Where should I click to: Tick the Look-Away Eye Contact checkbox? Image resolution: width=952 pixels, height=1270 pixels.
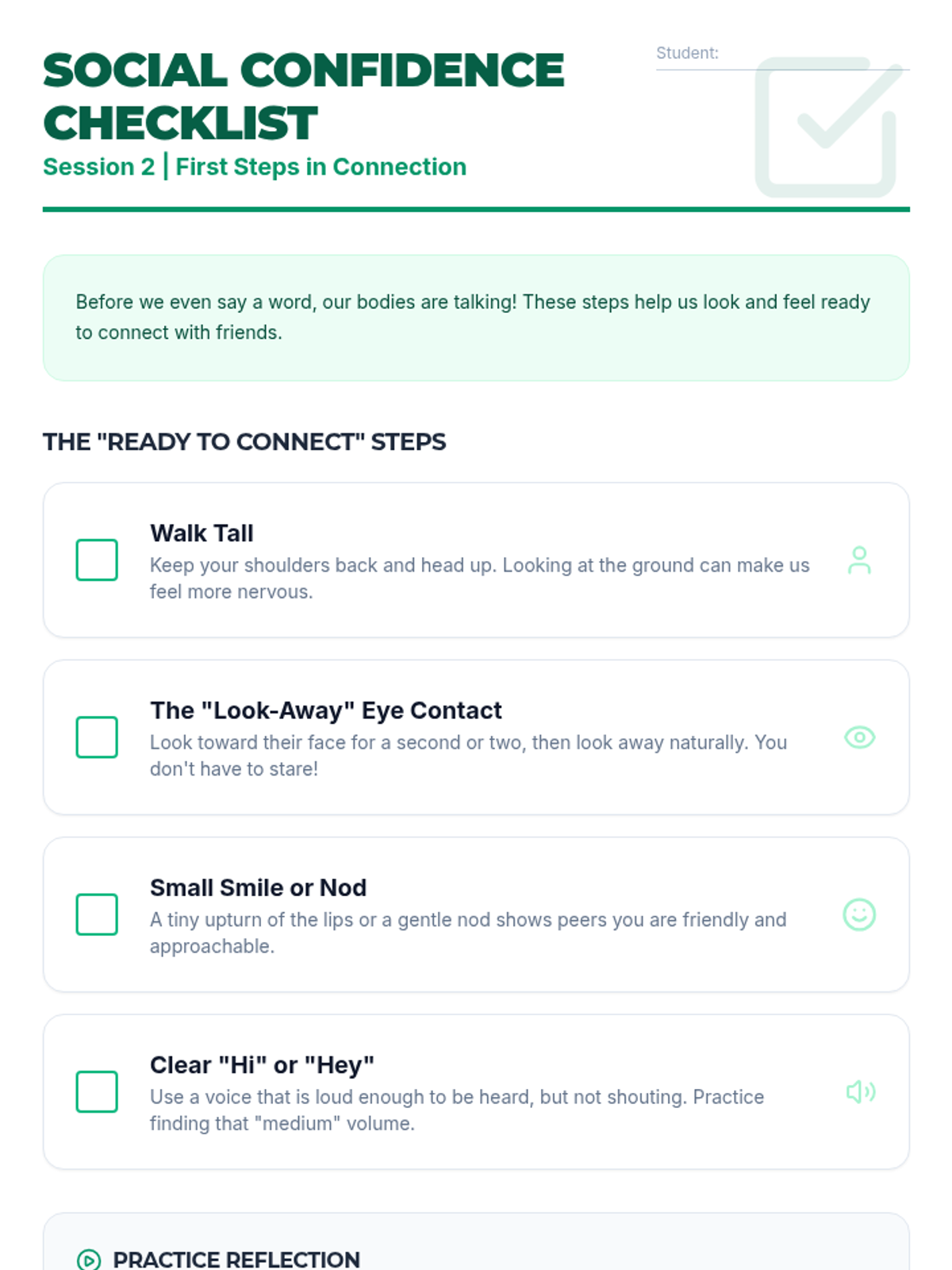(97, 737)
